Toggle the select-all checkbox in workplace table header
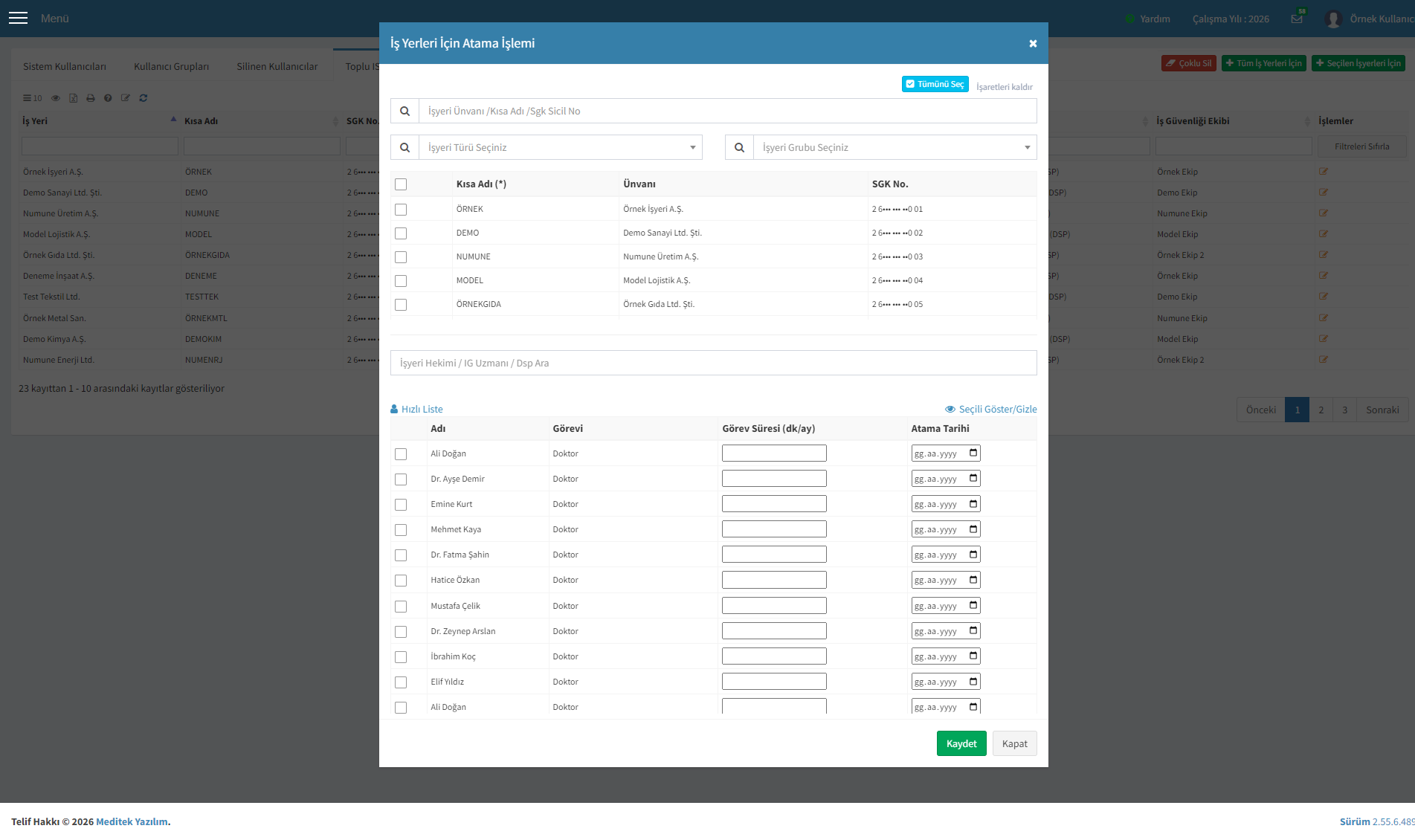 [401, 184]
